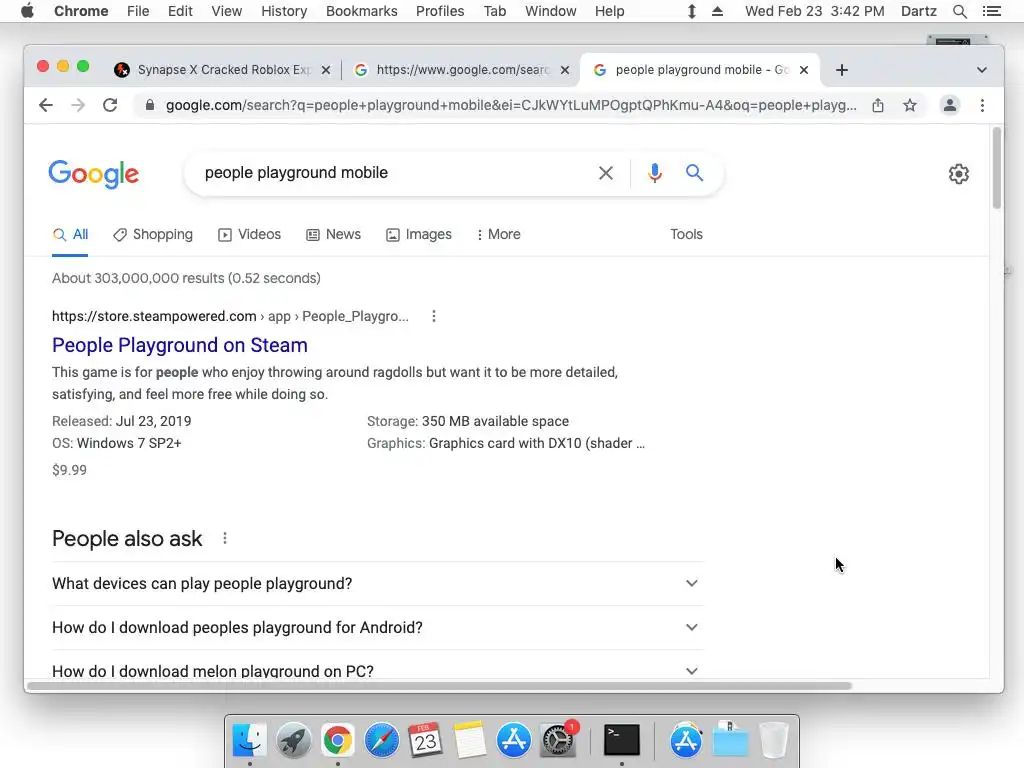Open a new tab with the plus button
The image size is (1024, 768).
tap(842, 70)
